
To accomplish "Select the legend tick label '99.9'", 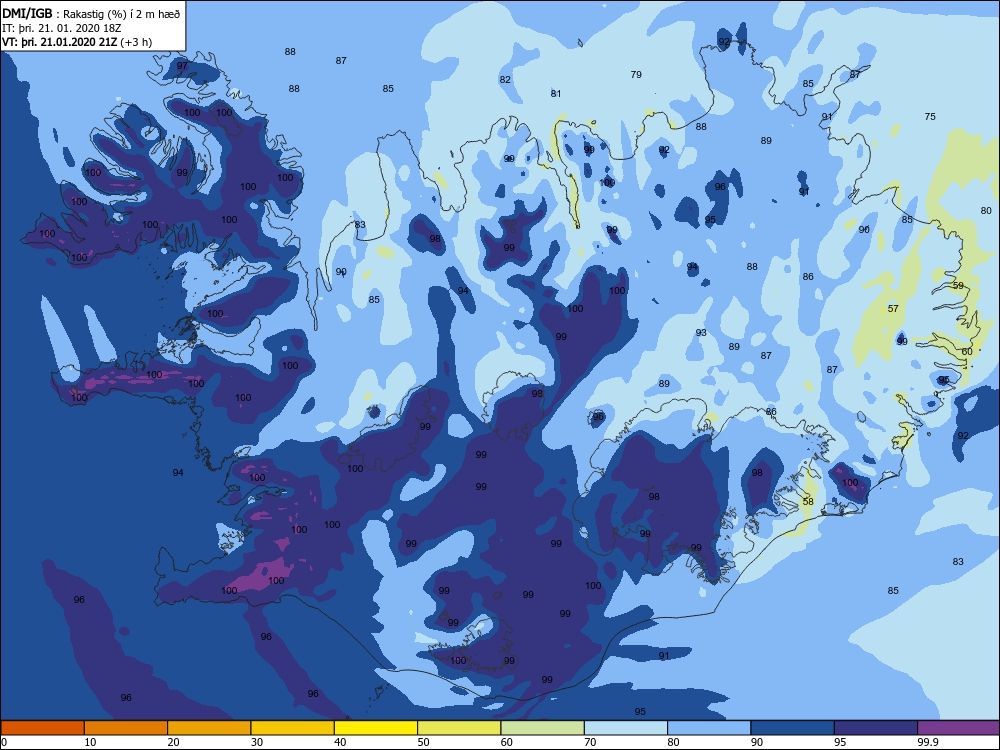I will click(927, 742).
